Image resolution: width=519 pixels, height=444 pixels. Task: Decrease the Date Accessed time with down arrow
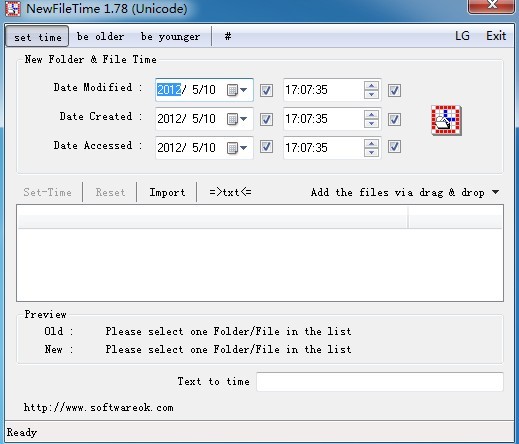point(371,152)
